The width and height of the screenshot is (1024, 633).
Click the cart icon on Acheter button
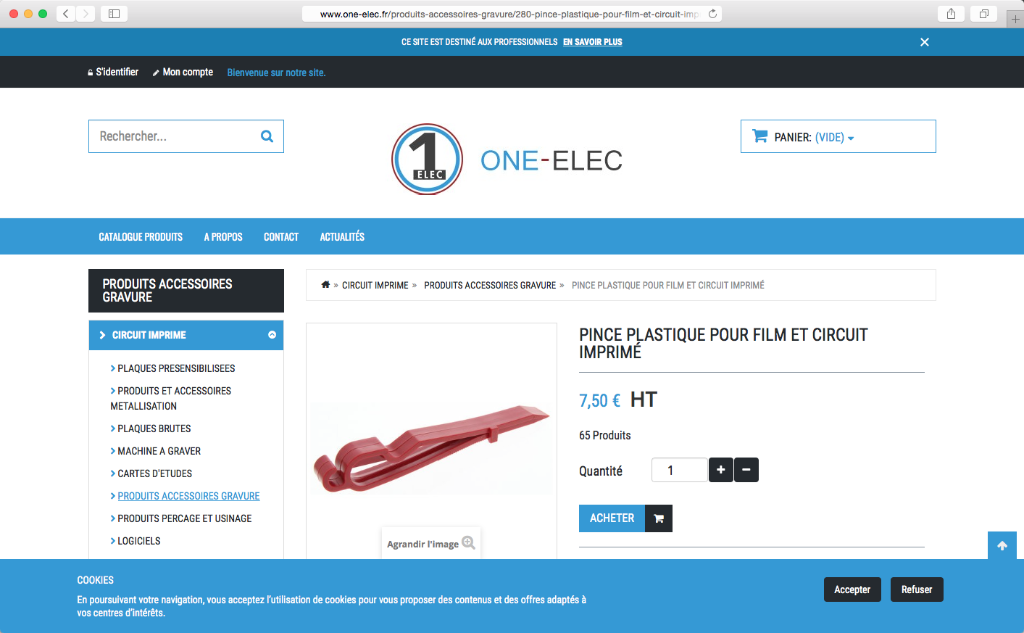pyautogui.click(x=658, y=518)
